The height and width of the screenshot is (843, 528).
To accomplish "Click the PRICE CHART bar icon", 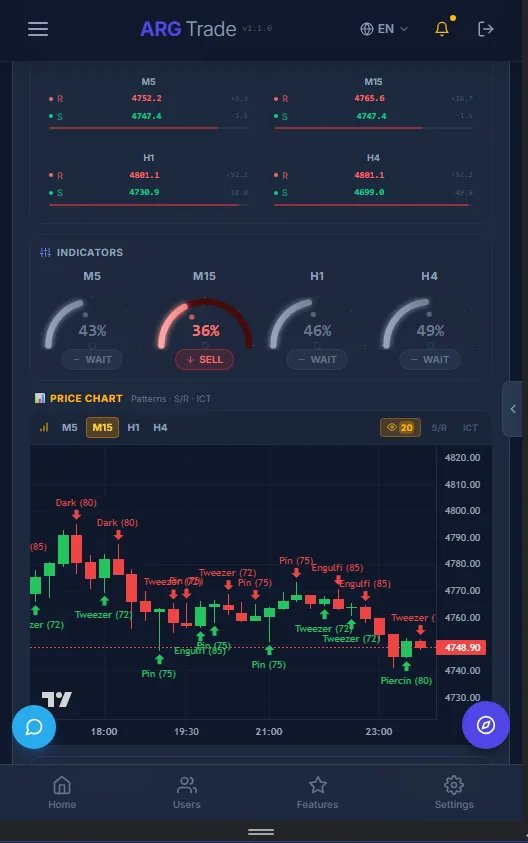I will (x=40, y=398).
